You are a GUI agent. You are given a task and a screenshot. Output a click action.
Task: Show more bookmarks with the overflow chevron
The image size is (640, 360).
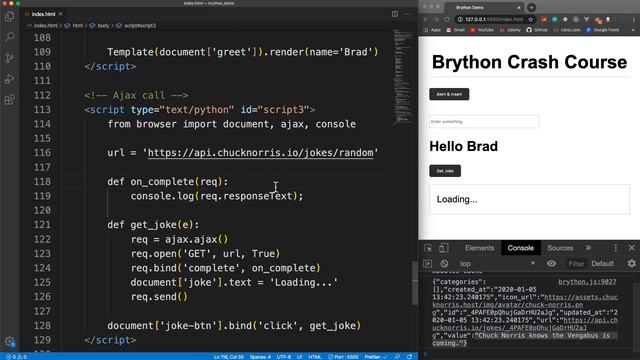tap(633, 30)
